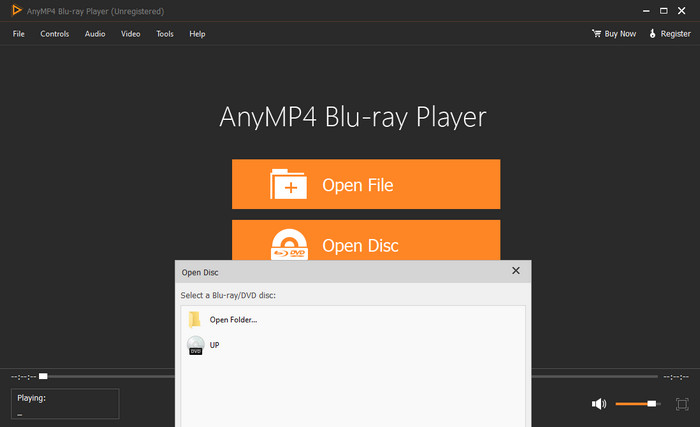This screenshot has width=700, height=427.
Task: Click the yellow folder icon
Action: pyautogui.click(x=194, y=320)
